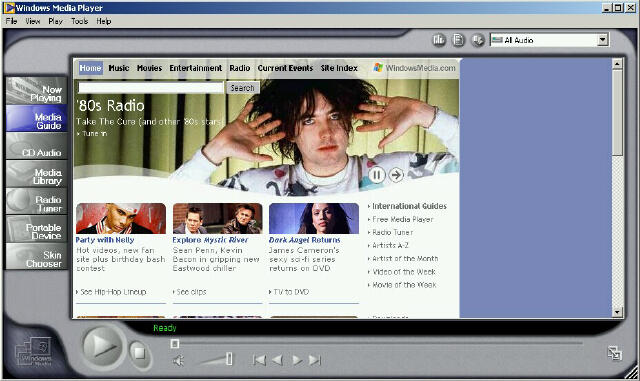Click the seek bar thumb
The height and width of the screenshot is (381, 640).
[x=175, y=343]
